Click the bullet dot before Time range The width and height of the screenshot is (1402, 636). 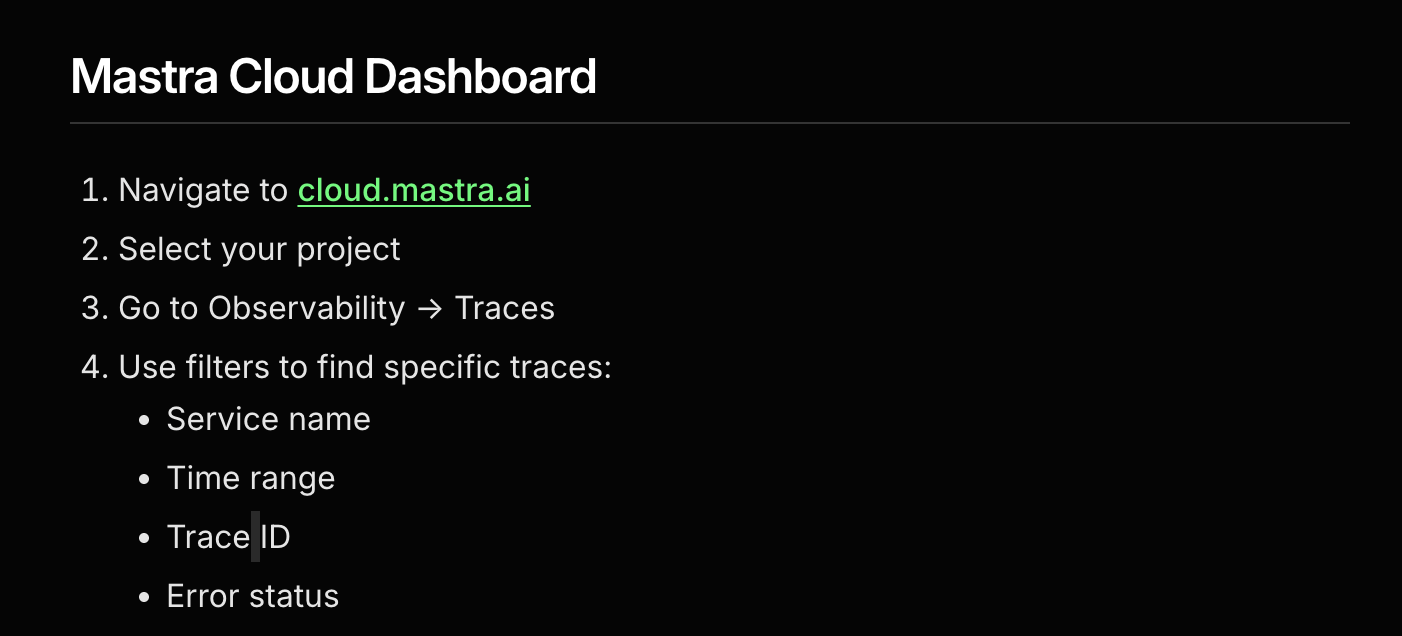point(145,479)
